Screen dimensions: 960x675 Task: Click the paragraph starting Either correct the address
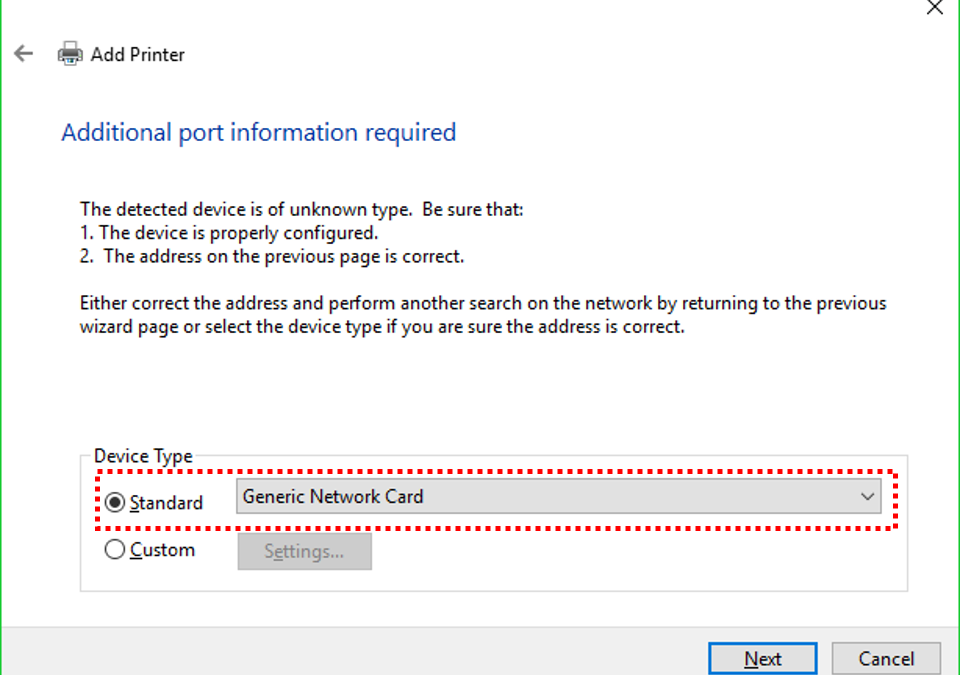pyautogui.click(x=483, y=315)
